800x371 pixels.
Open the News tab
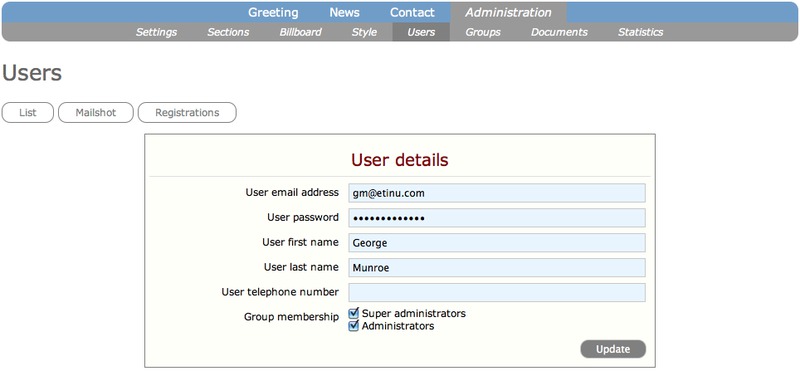coord(344,12)
